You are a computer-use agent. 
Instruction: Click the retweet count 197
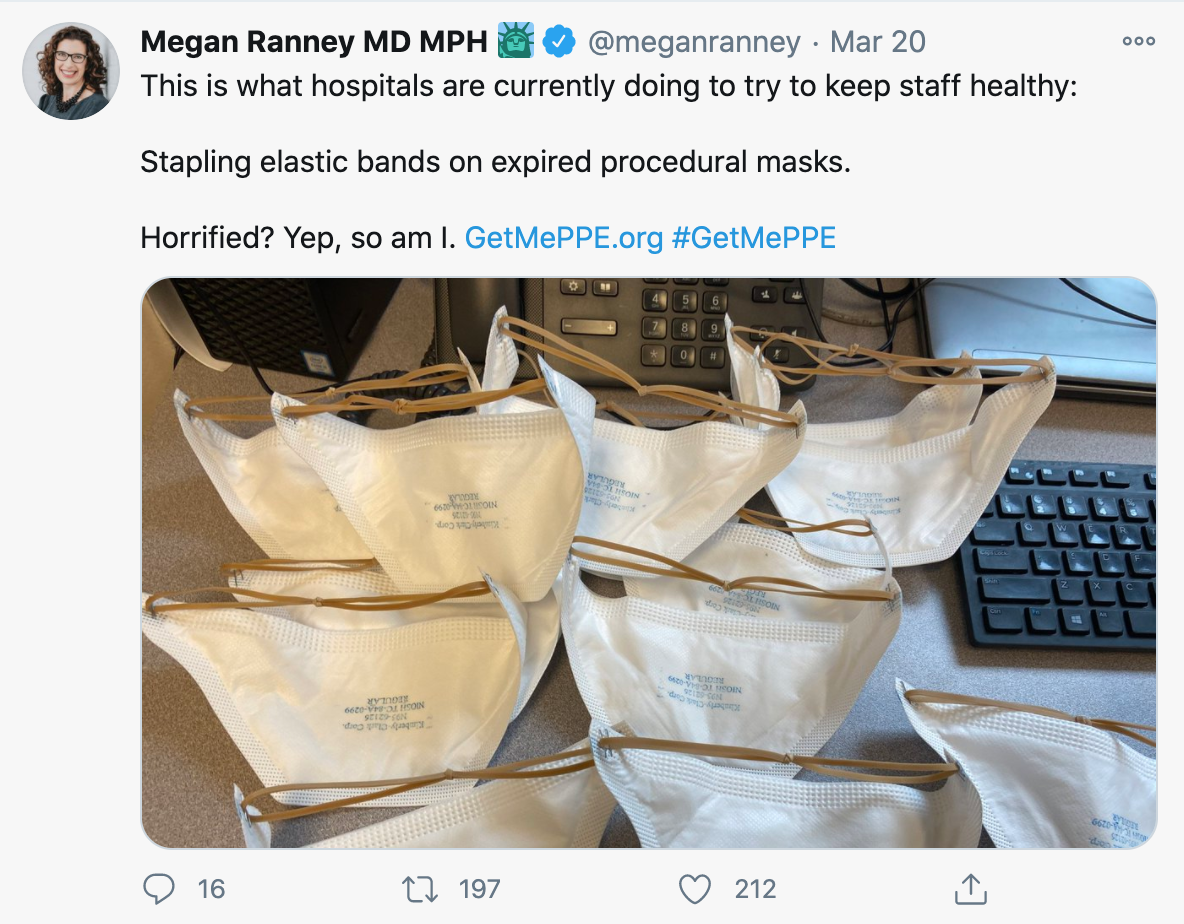pos(479,889)
